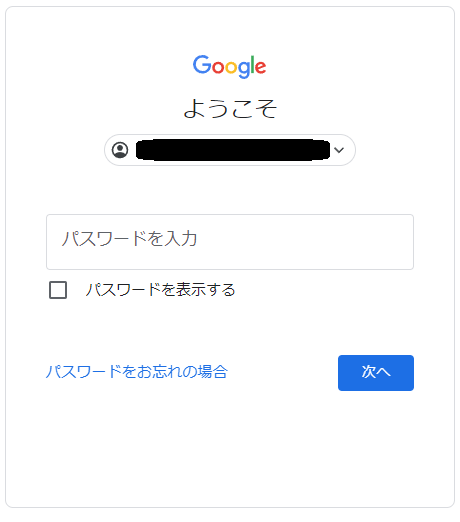Click the ようこそ welcome heading
The height and width of the screenshot is (522, 460).
[230, 109]
